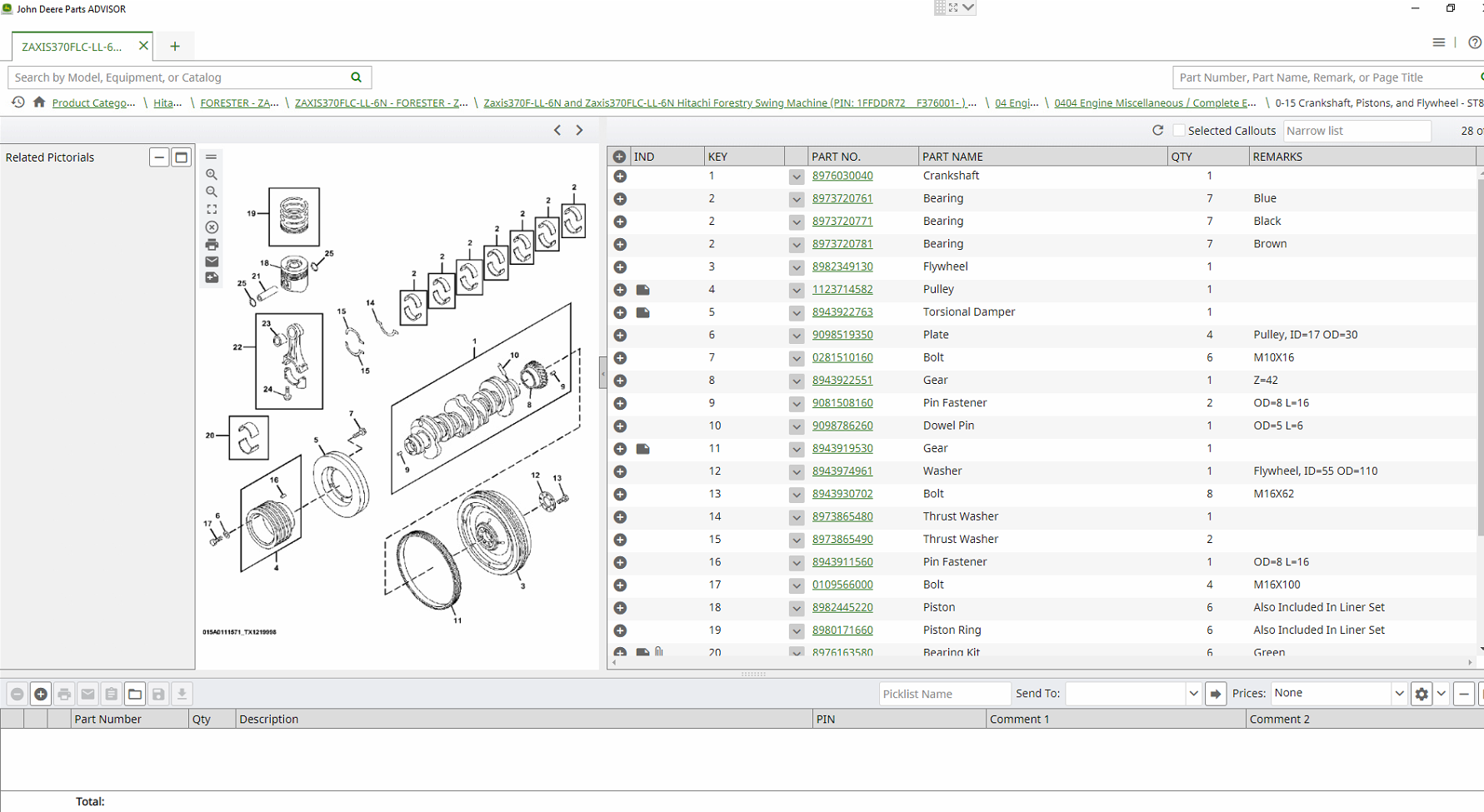Enable the Selected Callouts checkbox
Viewport: 1484px width, 812px height.
pyautogui.click(x=1178, y=131)
